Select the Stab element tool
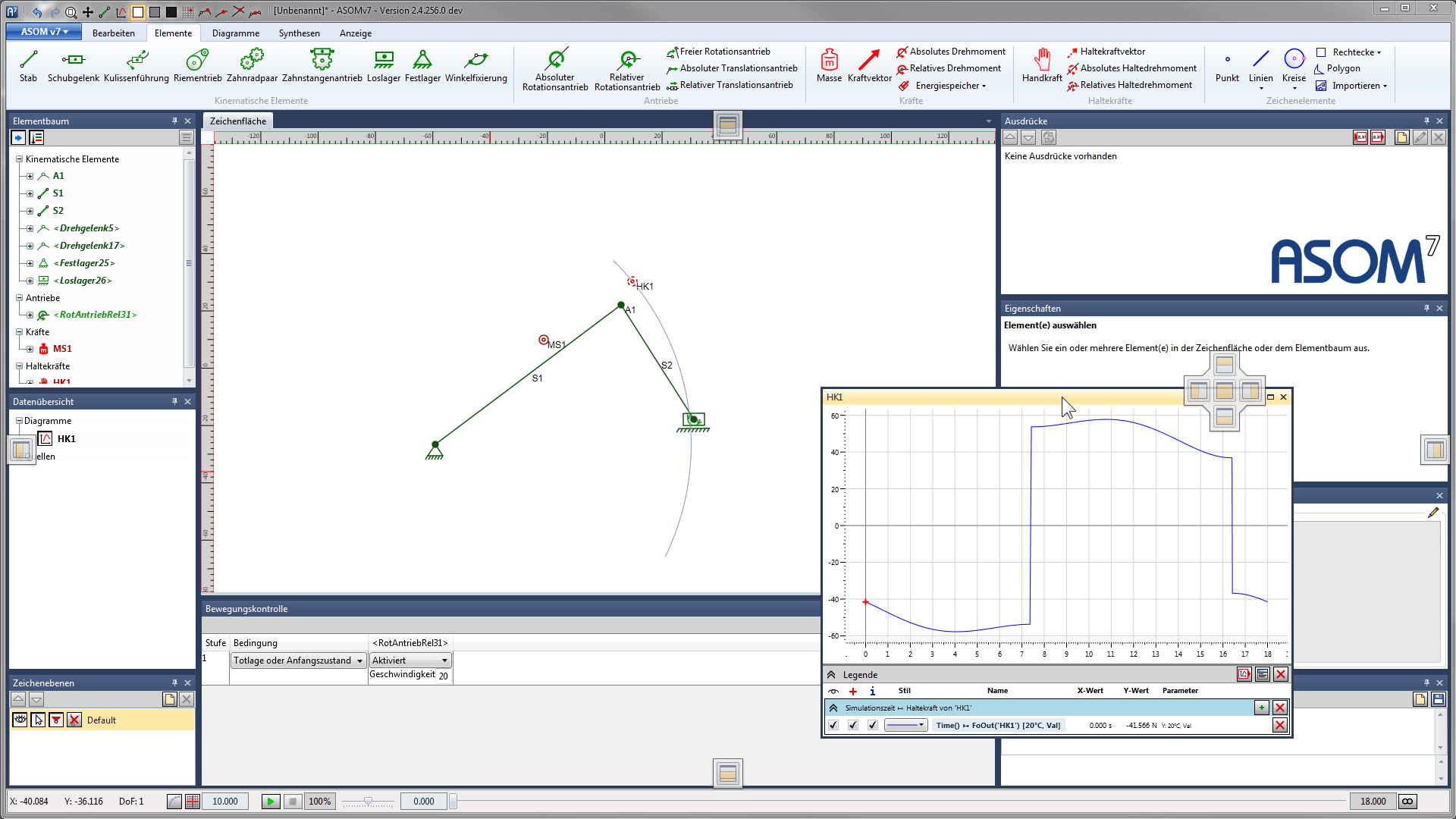 (x=28, y=66)
